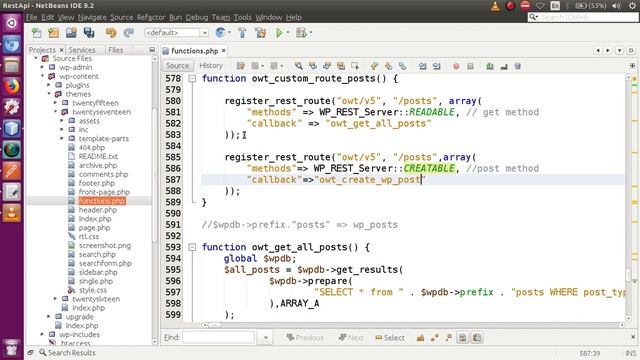Click the VLC icon in Ubuntu dock
640x360 pixels.
point(11,213)
